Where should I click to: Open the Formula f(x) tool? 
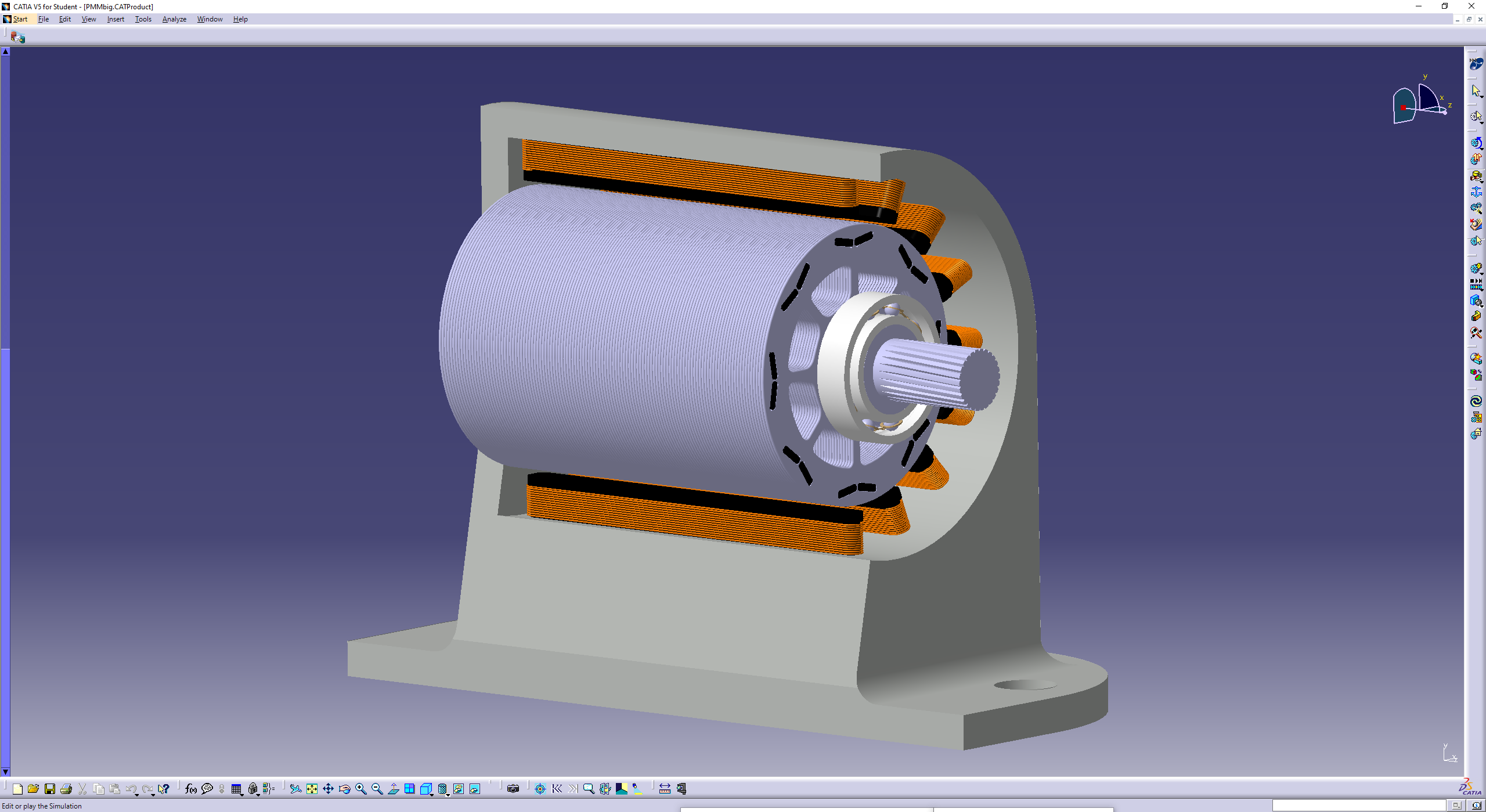coord(190,789)
